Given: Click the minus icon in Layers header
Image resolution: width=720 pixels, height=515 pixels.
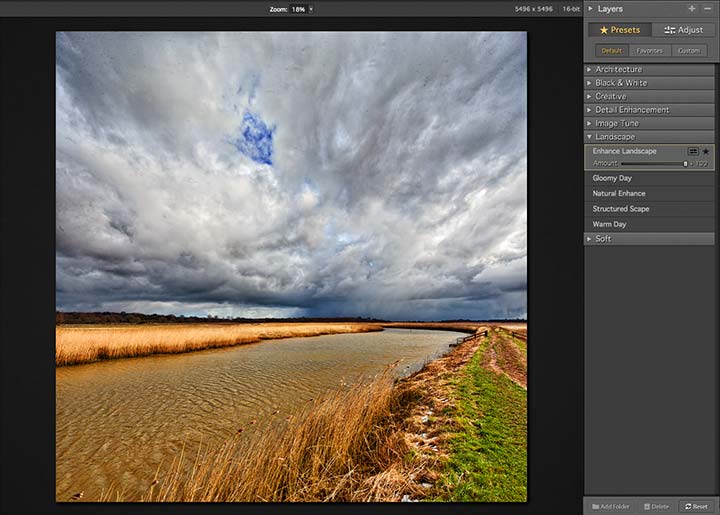Looking at the screenshot, I should (707, 8).
